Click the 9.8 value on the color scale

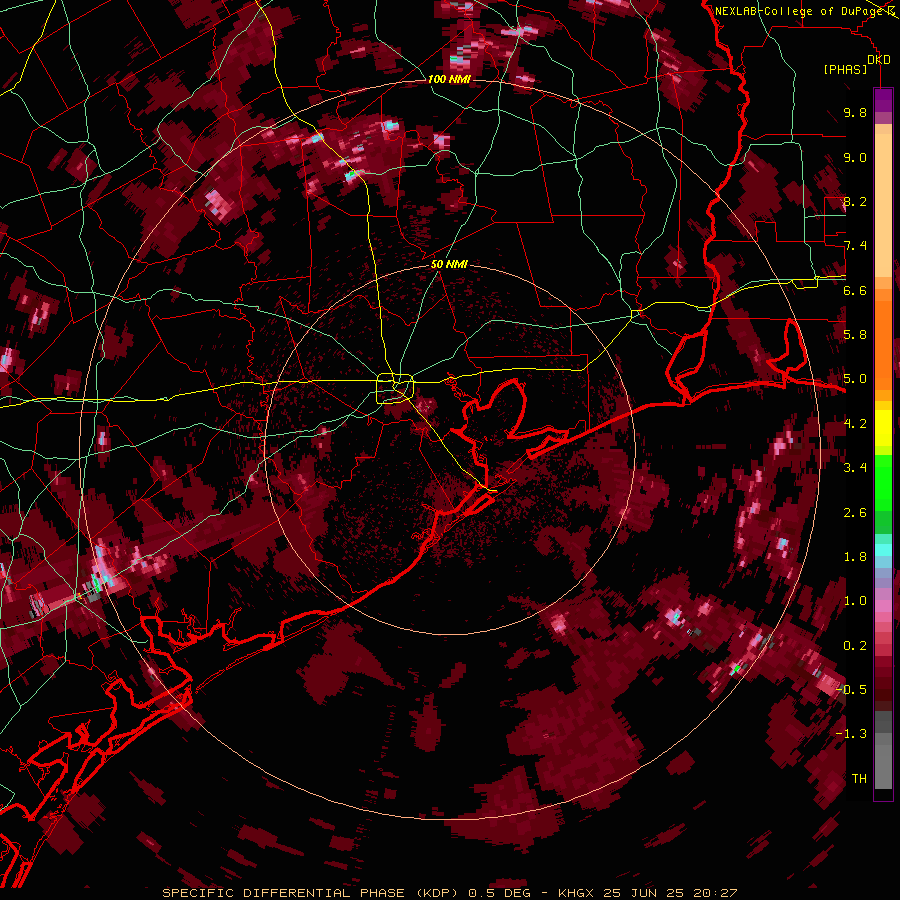855,112
